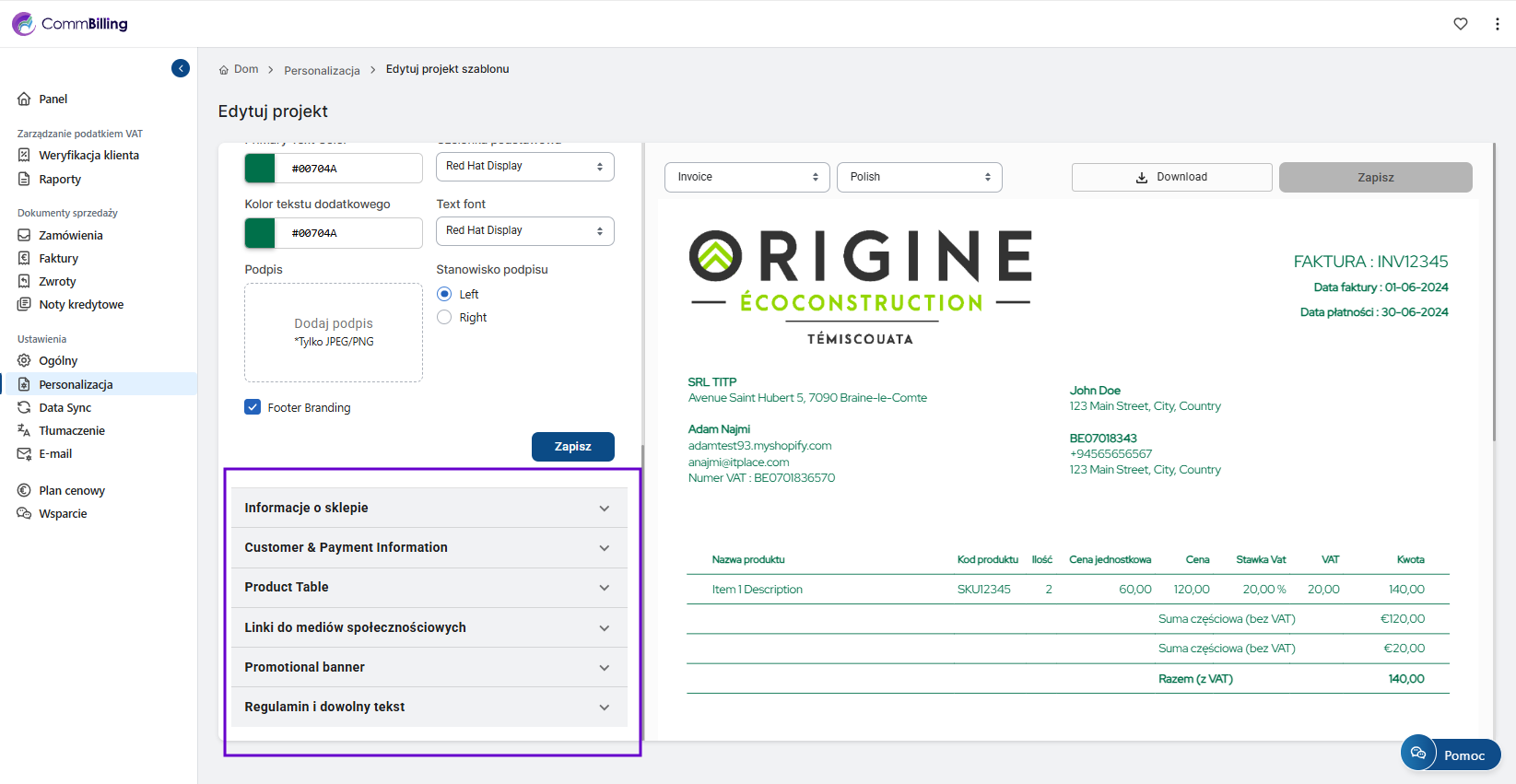Click the Download button
The height and width of the screenshot is (784, 1516).
1171,177
